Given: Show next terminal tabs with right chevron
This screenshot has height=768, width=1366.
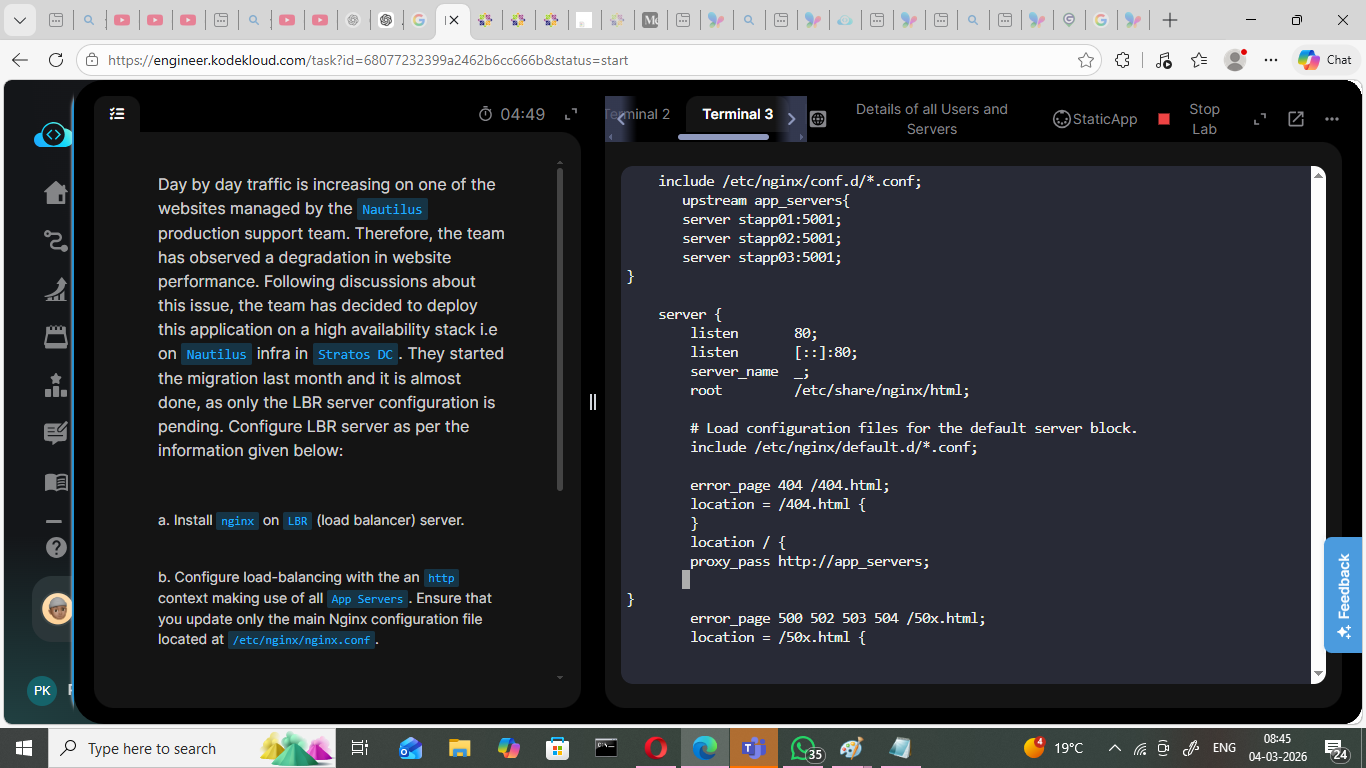Looking at the screenshot, I should [791, 119].
